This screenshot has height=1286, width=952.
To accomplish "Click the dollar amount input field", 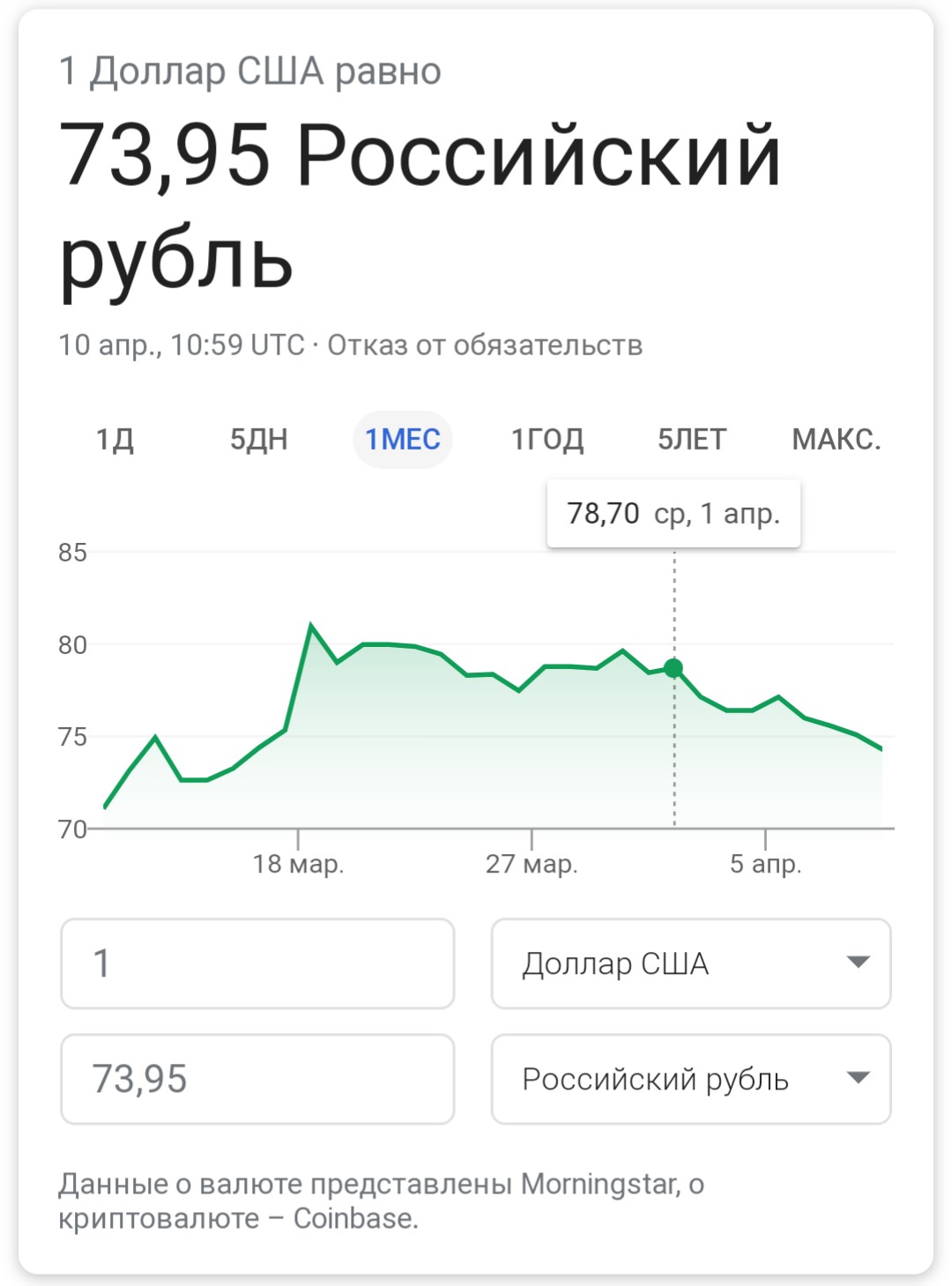I will coord(257,963).
